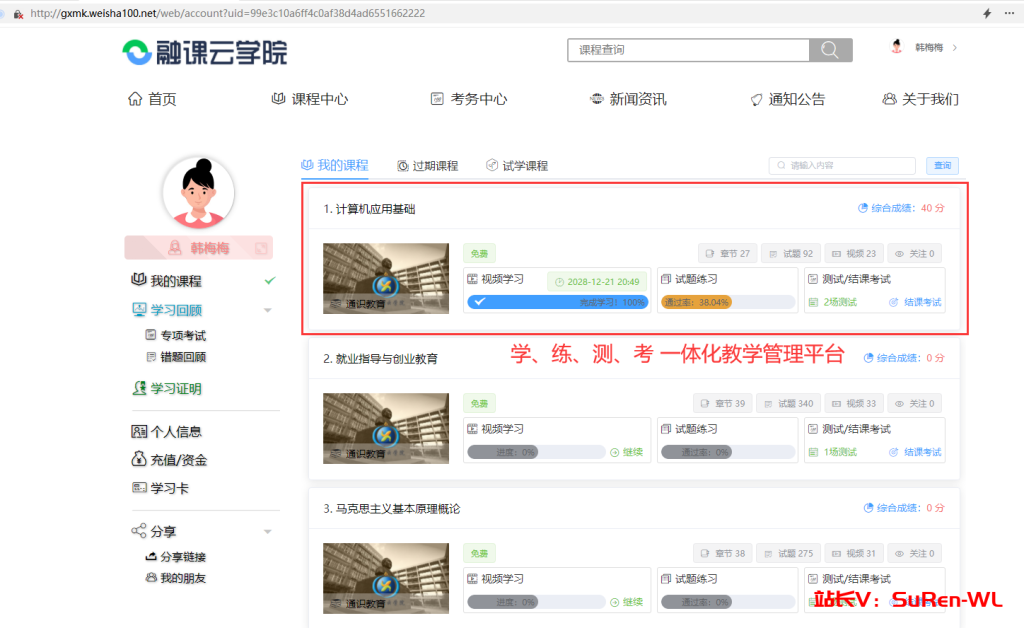Collapse the 学习回顾 arrow
Screen dimensions: 1024x628
268,310
